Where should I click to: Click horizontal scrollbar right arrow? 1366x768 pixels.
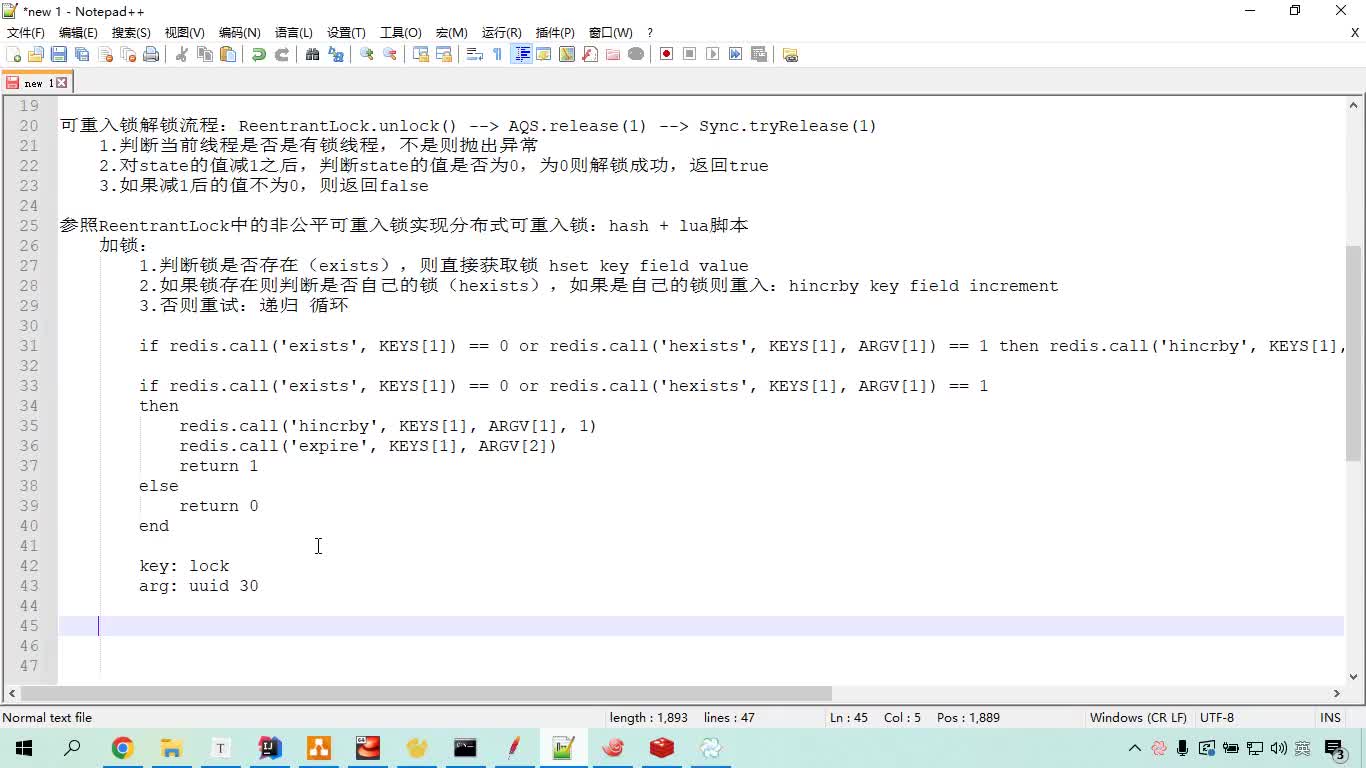(x=1336, y=693)
